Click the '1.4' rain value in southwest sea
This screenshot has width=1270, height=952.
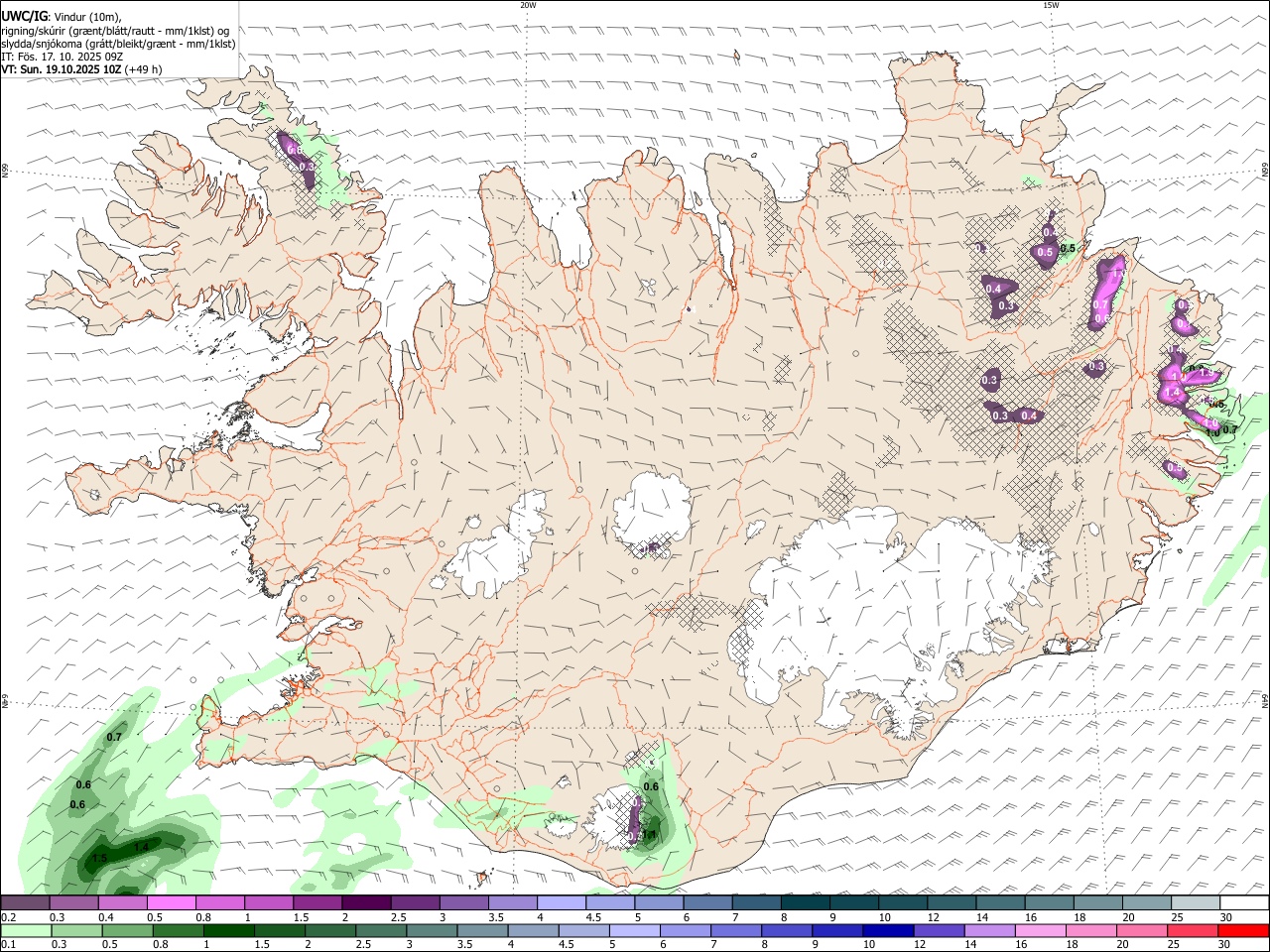[141, 847]
